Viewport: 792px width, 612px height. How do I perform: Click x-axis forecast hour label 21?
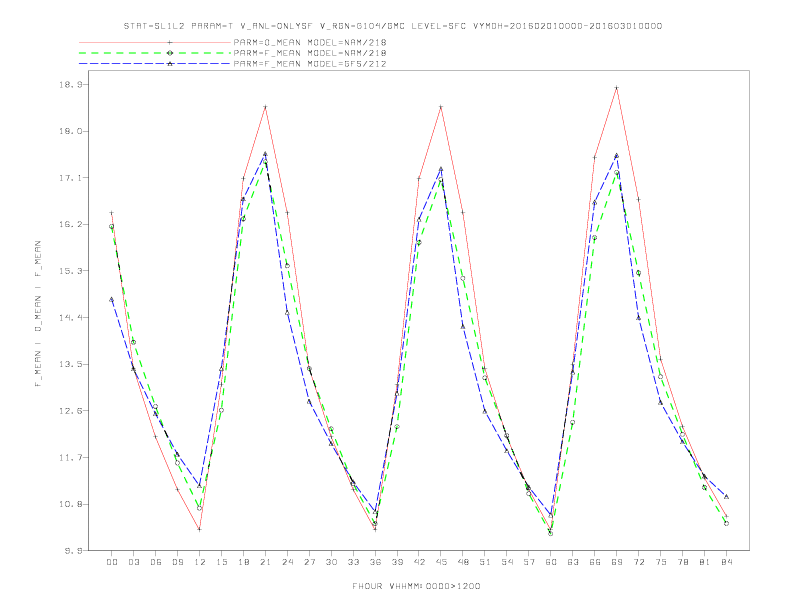click(x=265, y=562)
